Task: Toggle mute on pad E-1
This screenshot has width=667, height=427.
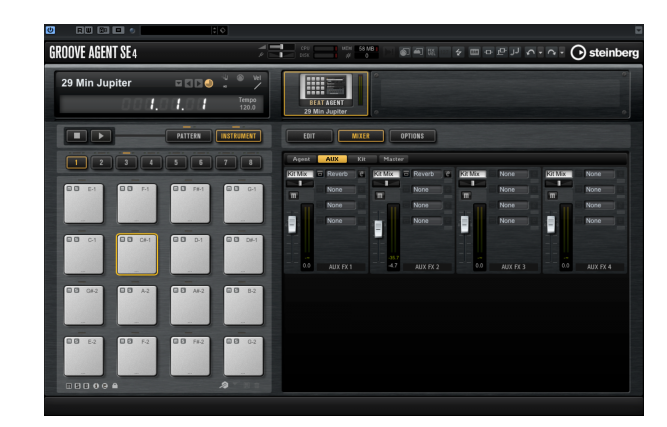Action: pos(69,188)
